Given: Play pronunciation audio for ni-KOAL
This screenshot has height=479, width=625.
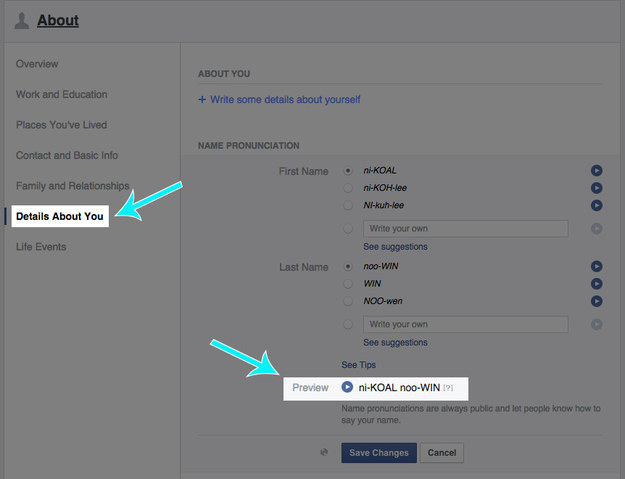Looking at the screenshot, I should click(596, 171).
